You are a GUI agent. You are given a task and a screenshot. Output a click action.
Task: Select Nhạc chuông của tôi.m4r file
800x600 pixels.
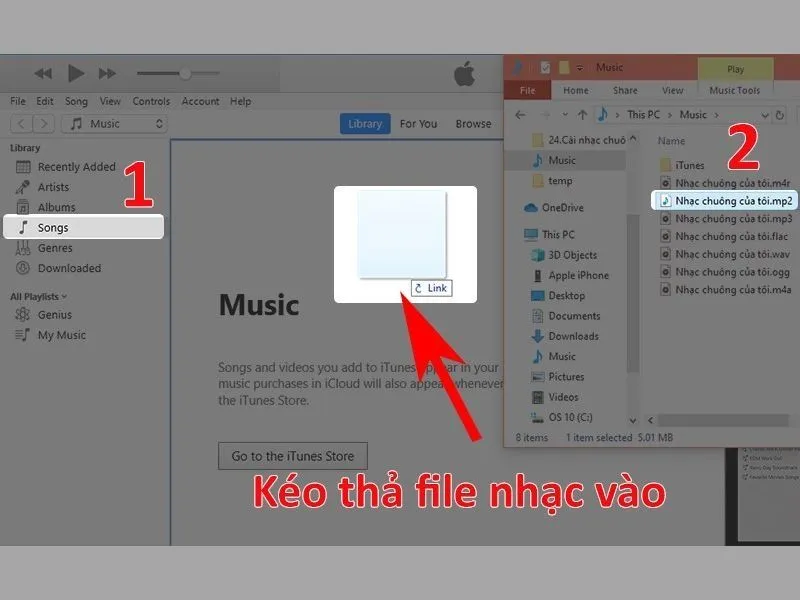point(726,183)
